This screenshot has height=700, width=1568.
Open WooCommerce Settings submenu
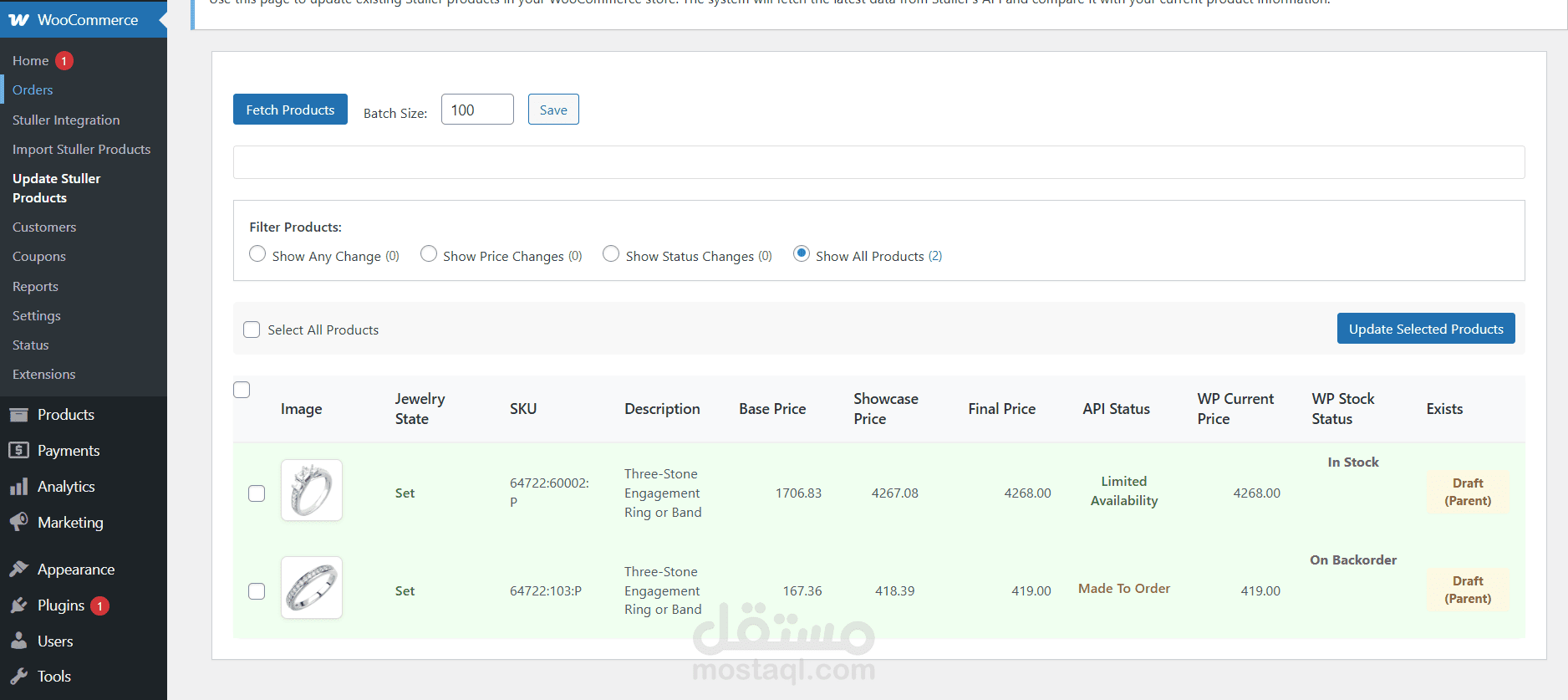pyautogui.click(x=37, y=315)
